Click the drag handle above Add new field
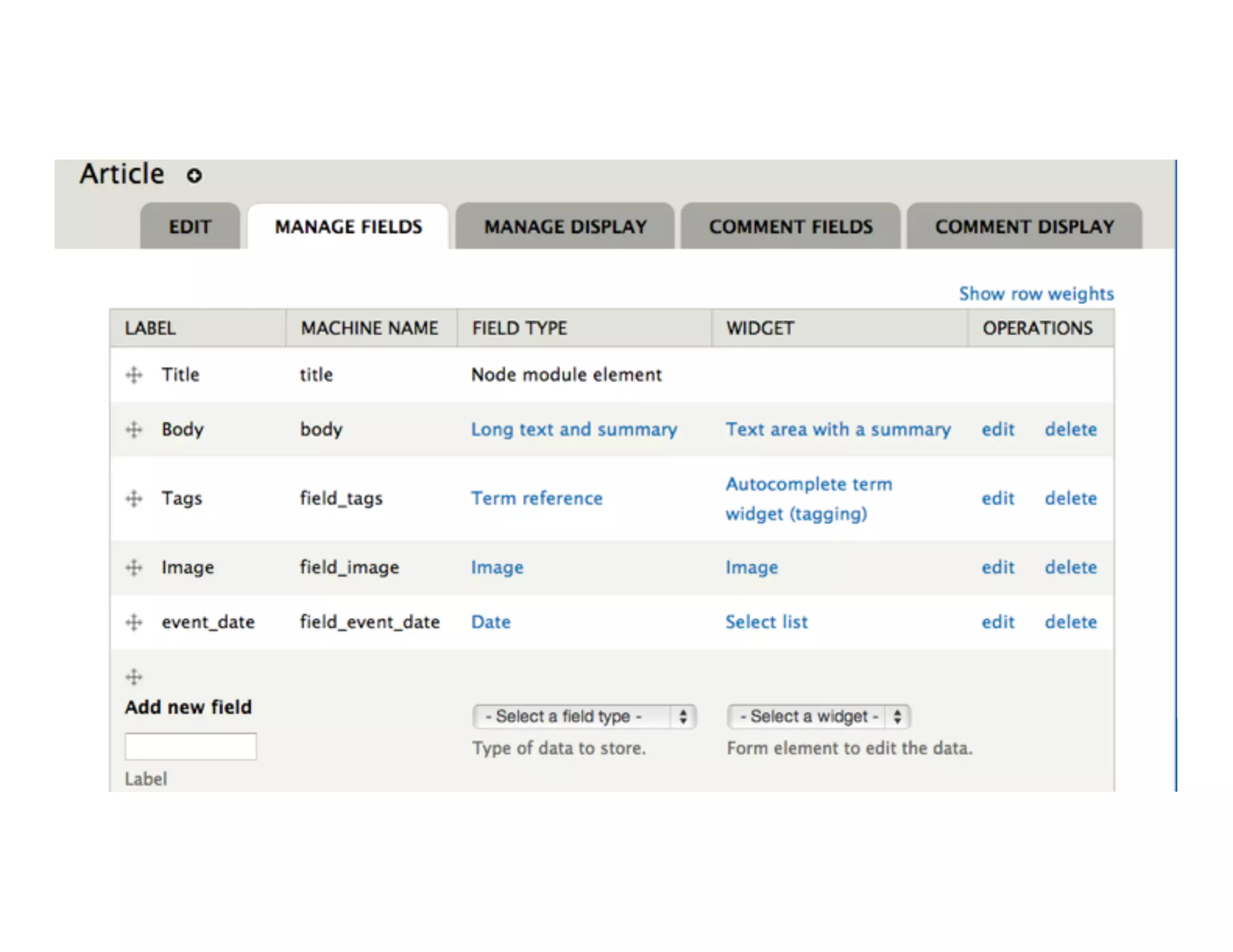Image resolution: width=1233 pixels, height=952 pixels. pos(134,677)
